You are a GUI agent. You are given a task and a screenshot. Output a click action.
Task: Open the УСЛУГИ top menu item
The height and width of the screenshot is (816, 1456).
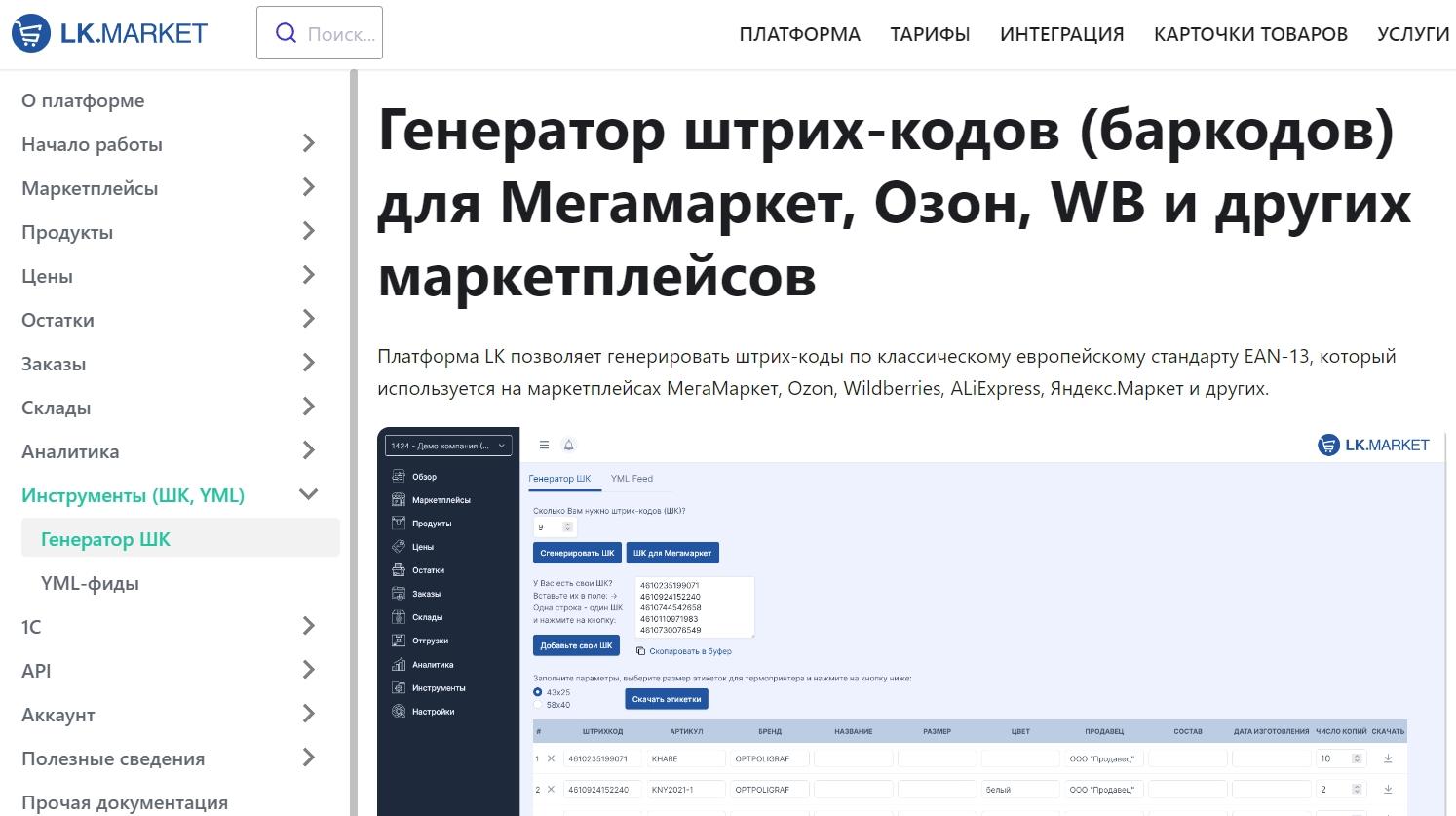point(1413,34)
